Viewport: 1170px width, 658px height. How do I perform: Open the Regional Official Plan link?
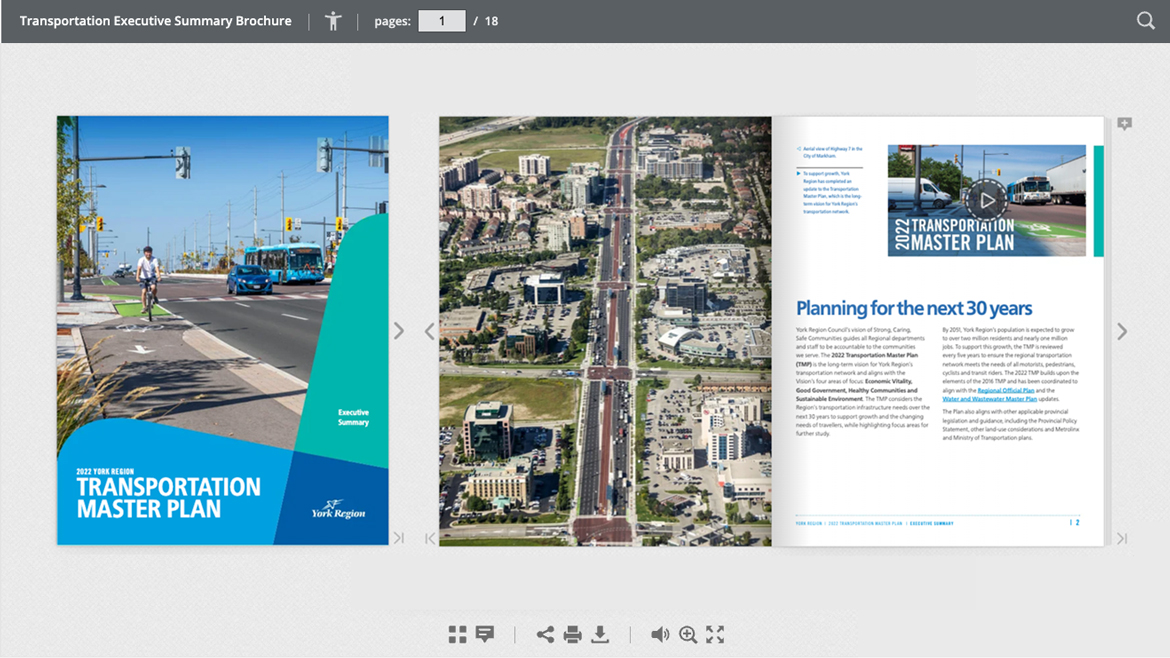coord(1005,391)
